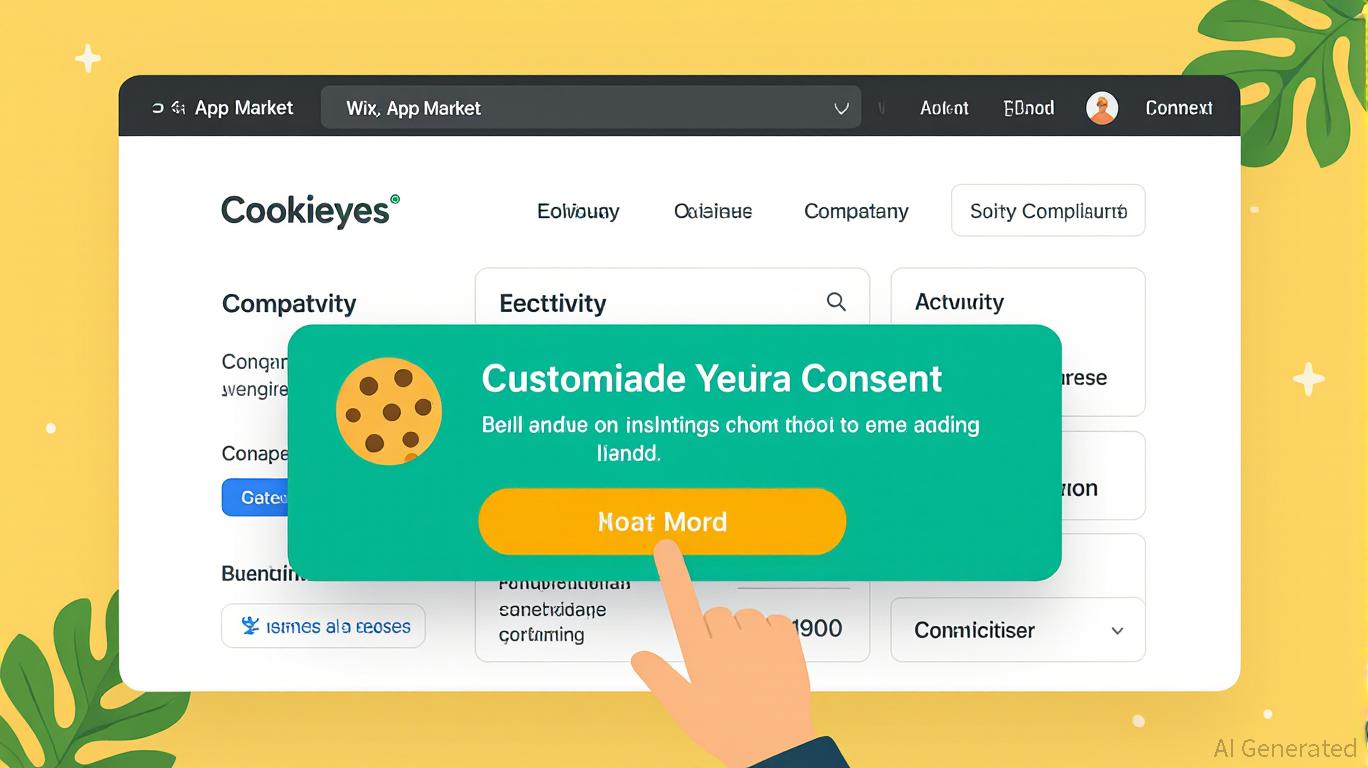Click the orange Noat Mord button

click(662, 522)
